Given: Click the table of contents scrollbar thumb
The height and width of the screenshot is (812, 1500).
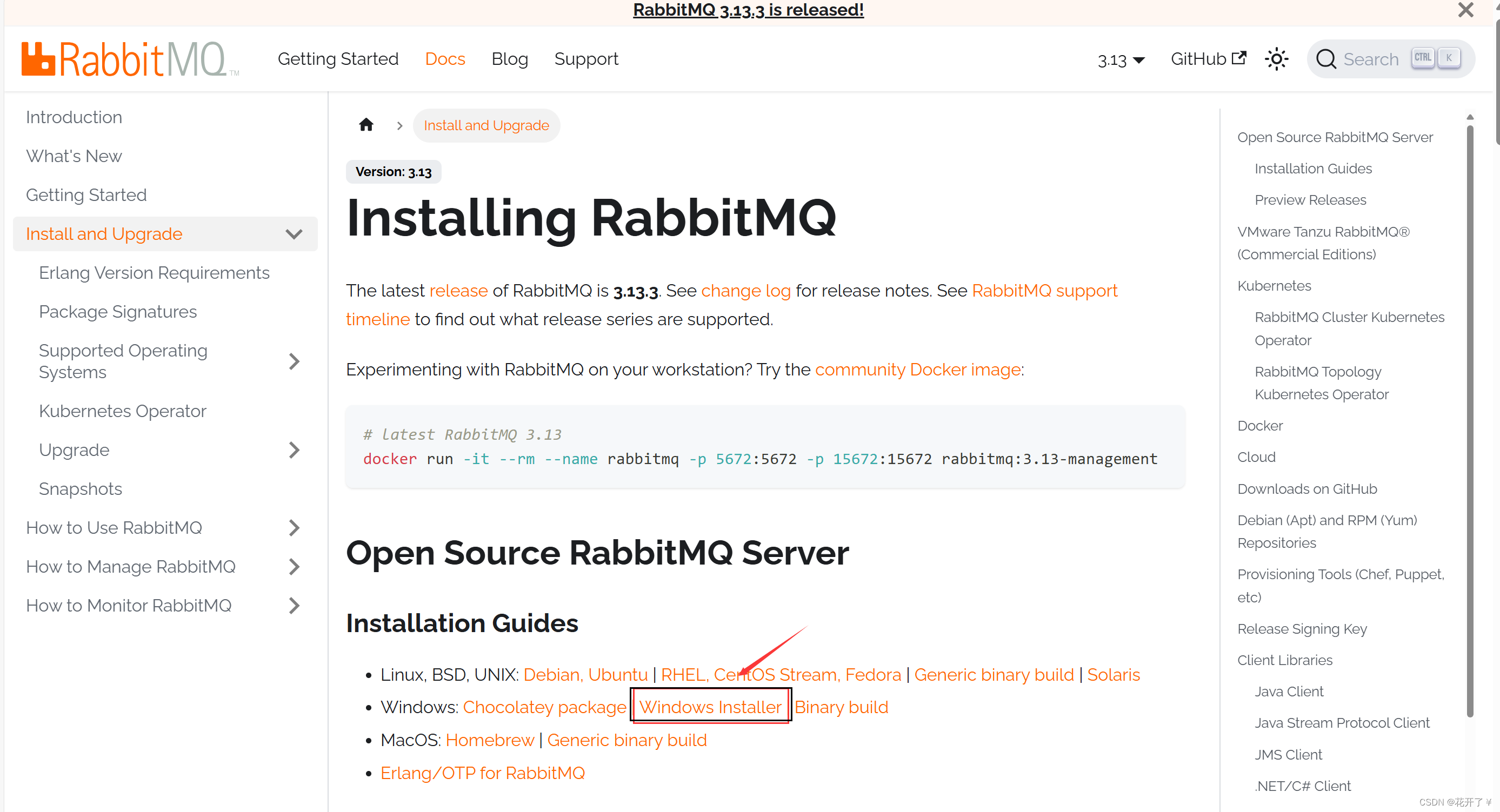Looking at the screenshot, I should (x=1470, y=421).
